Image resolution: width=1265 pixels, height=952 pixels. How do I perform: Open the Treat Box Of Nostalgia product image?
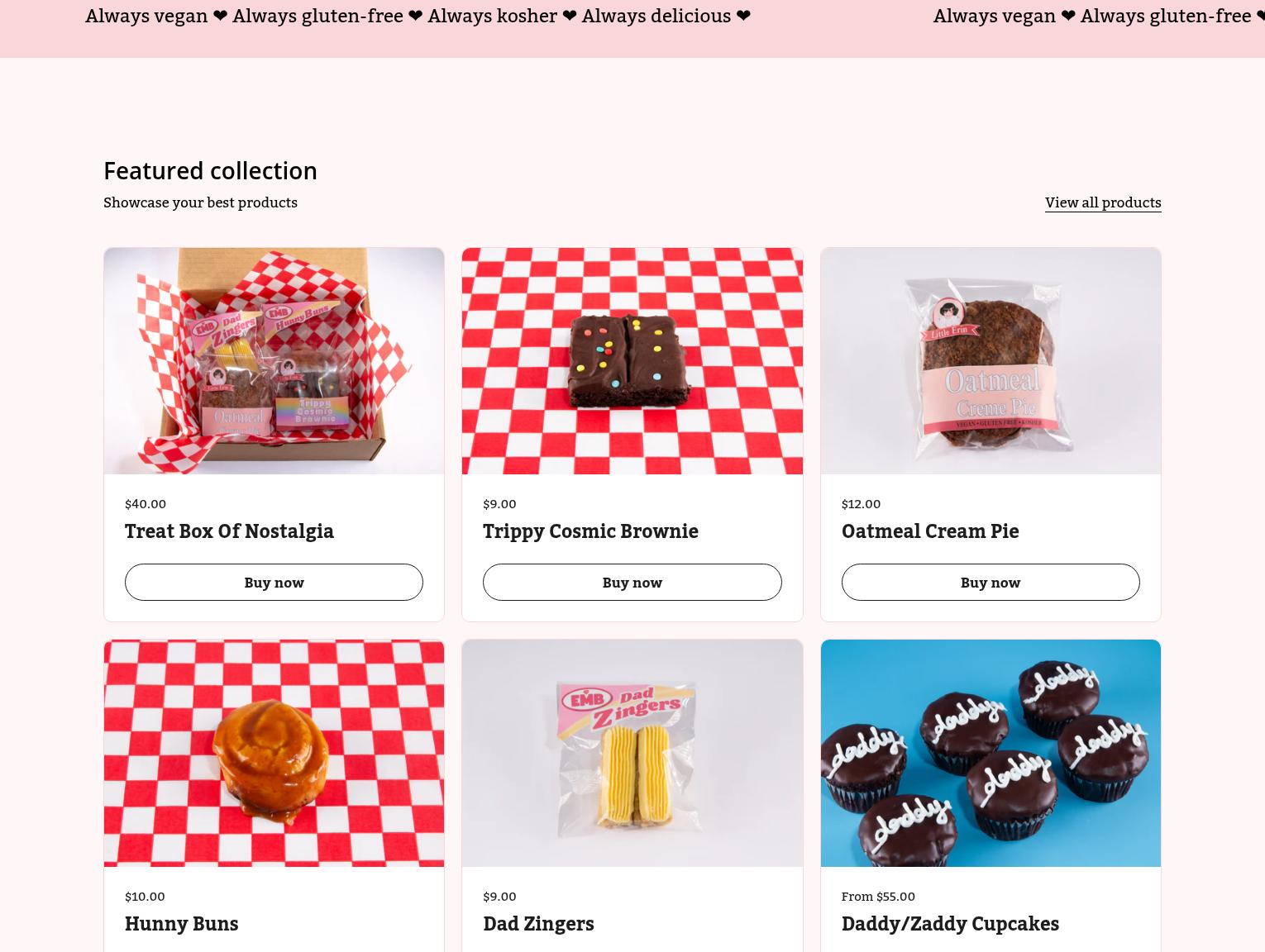click(274, 361)
